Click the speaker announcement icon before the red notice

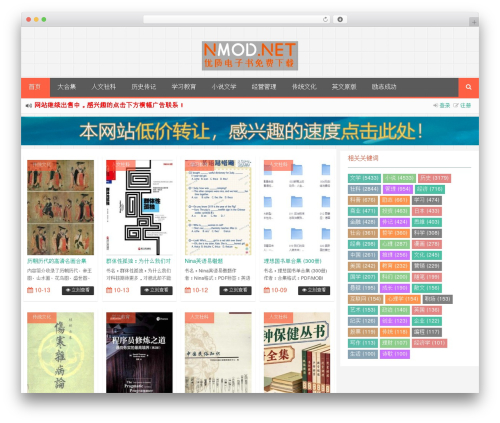(x=29, y=106)
